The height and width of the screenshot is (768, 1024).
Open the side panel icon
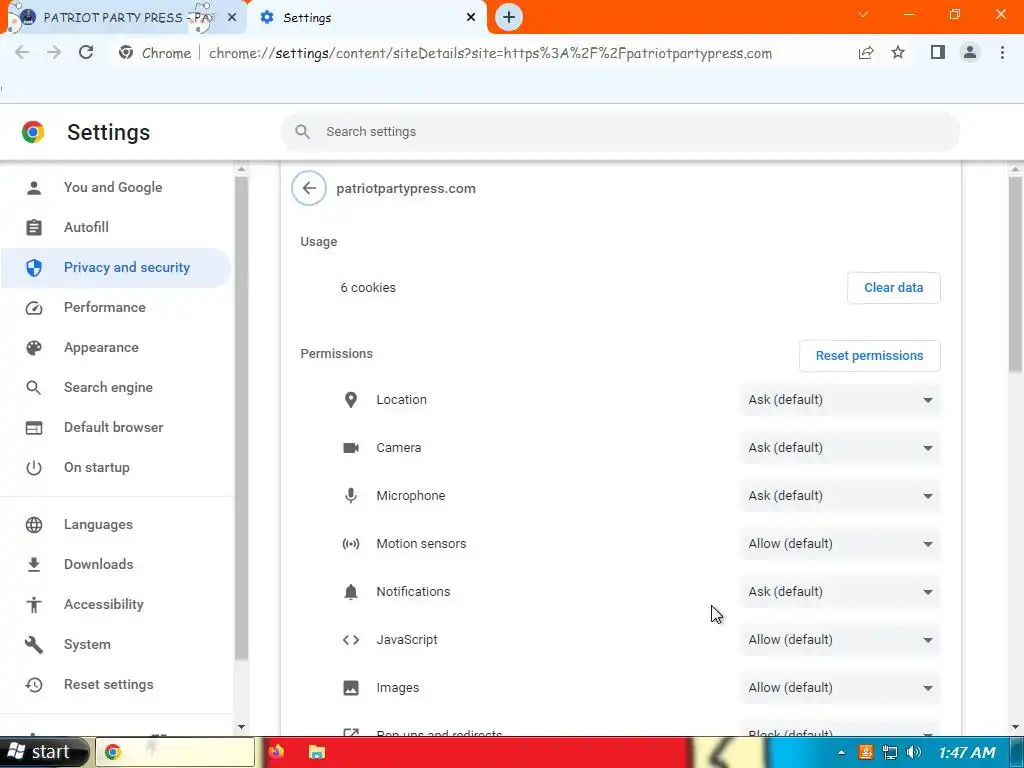[x=938, y=53]
